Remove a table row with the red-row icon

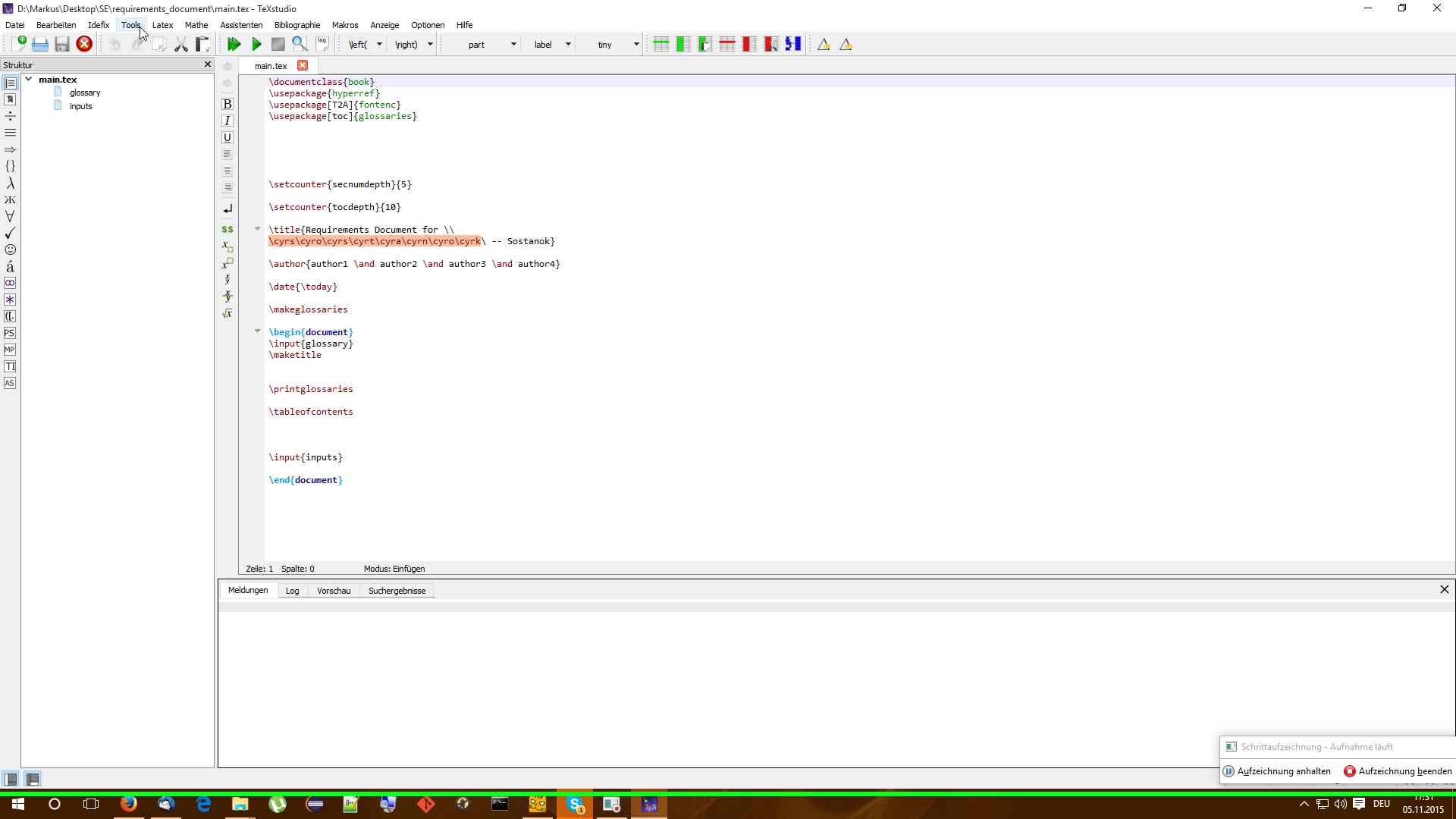[726, 44]
